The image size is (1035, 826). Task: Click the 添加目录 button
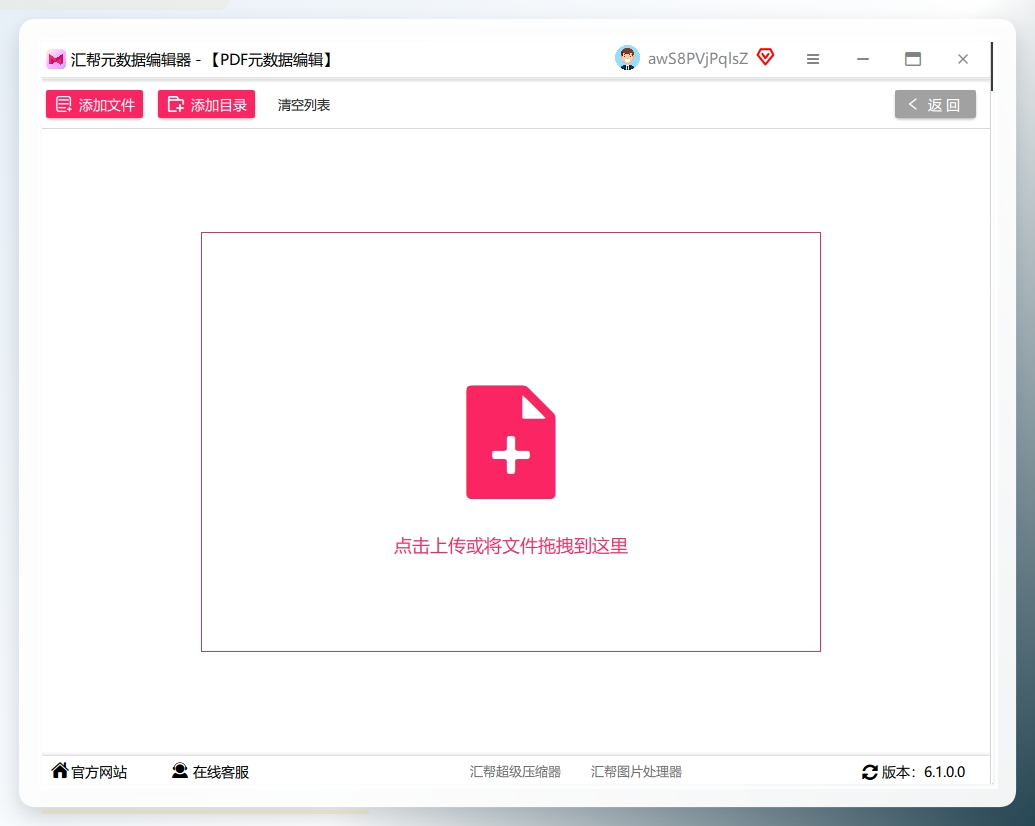207,104
